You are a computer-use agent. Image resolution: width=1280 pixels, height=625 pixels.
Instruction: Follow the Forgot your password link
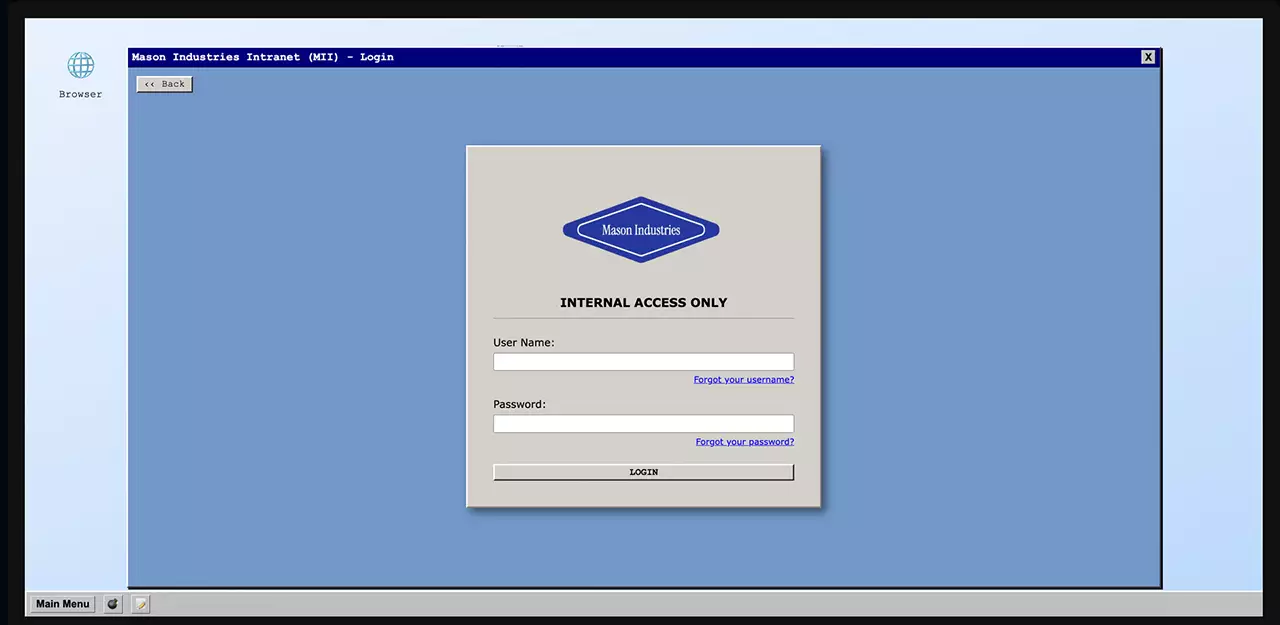coord(744,442)
